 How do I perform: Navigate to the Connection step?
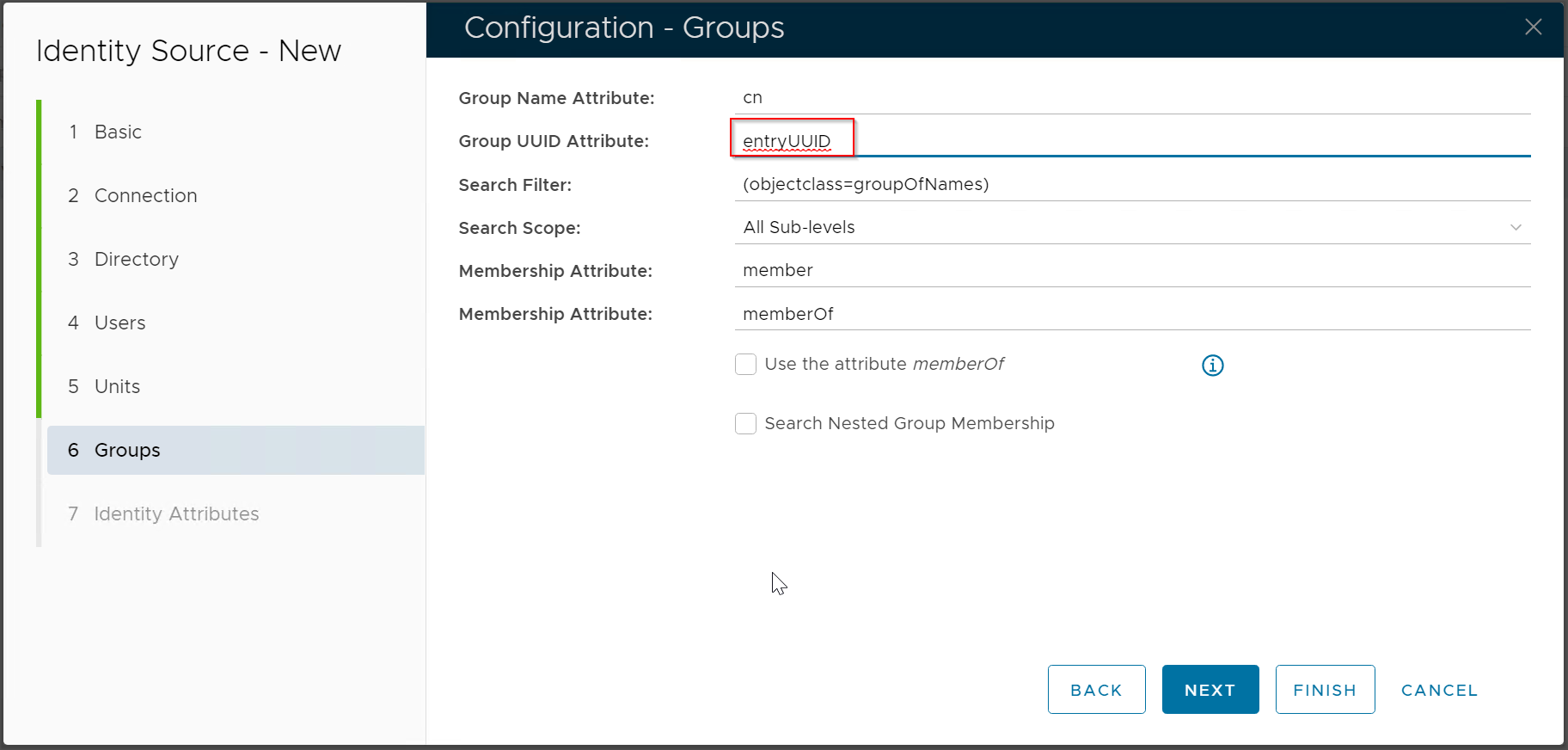coord(145,196)
